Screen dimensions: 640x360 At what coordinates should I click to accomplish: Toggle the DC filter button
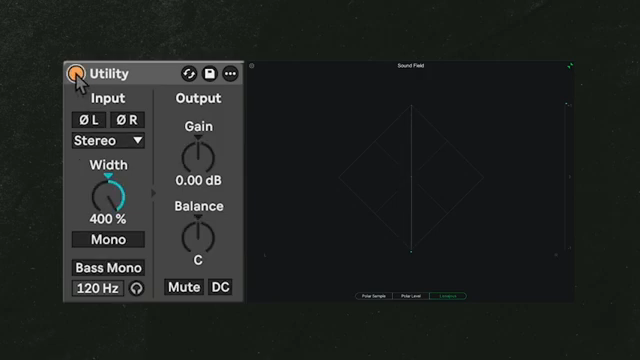[x=220, y=287]
